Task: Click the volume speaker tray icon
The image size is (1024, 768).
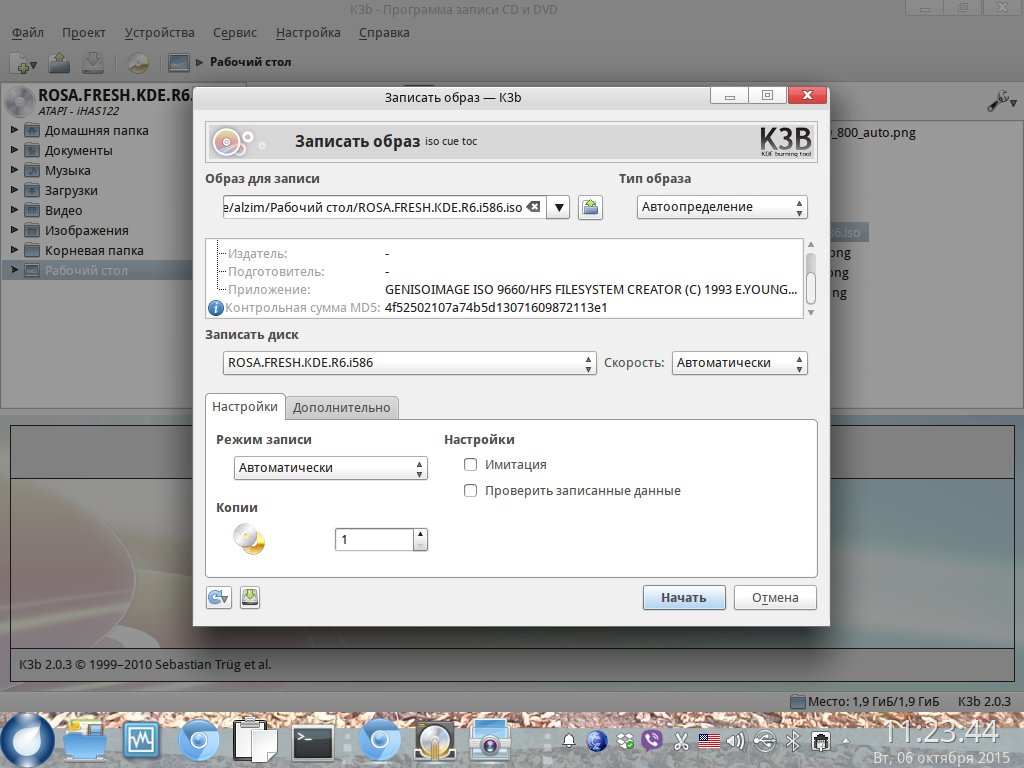Action: point(735,741)
